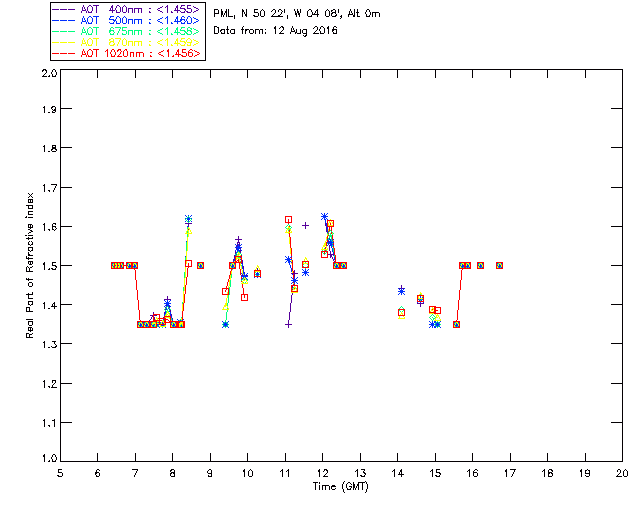
Task: Click the AOT 675nm legend entry
Action: click(127, 31)
